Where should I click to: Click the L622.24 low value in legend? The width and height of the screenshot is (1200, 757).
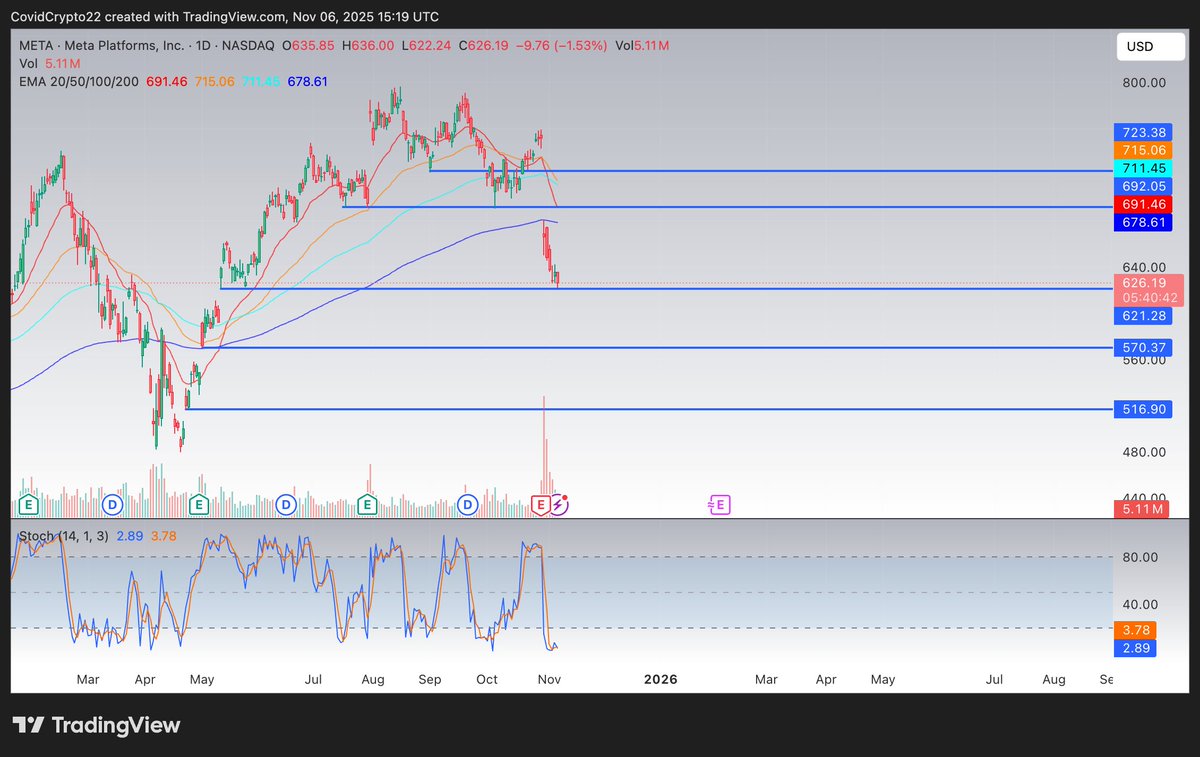(426, 45)
